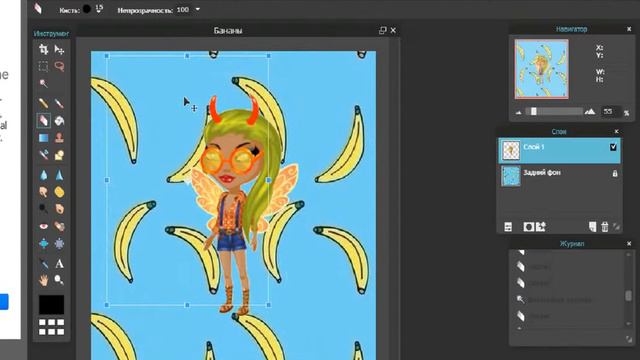The image size is (640, 360).
Task: Select the Spot Heal tool
Action: 59,226
